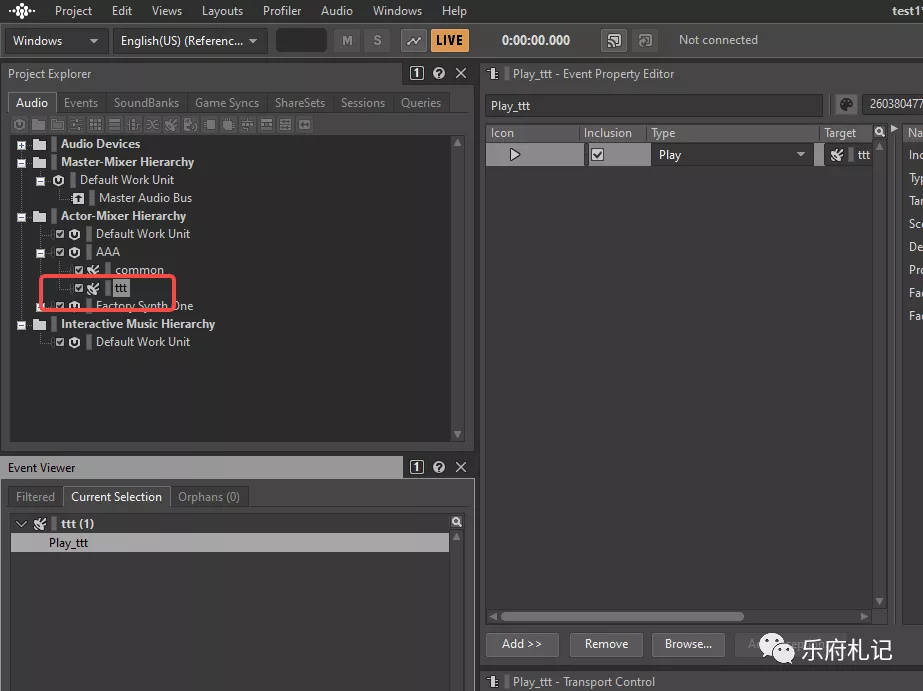Open the Event Viewer help icon
Image resolution: width=923 pixels, height=691 pixels.
point(439,467)
